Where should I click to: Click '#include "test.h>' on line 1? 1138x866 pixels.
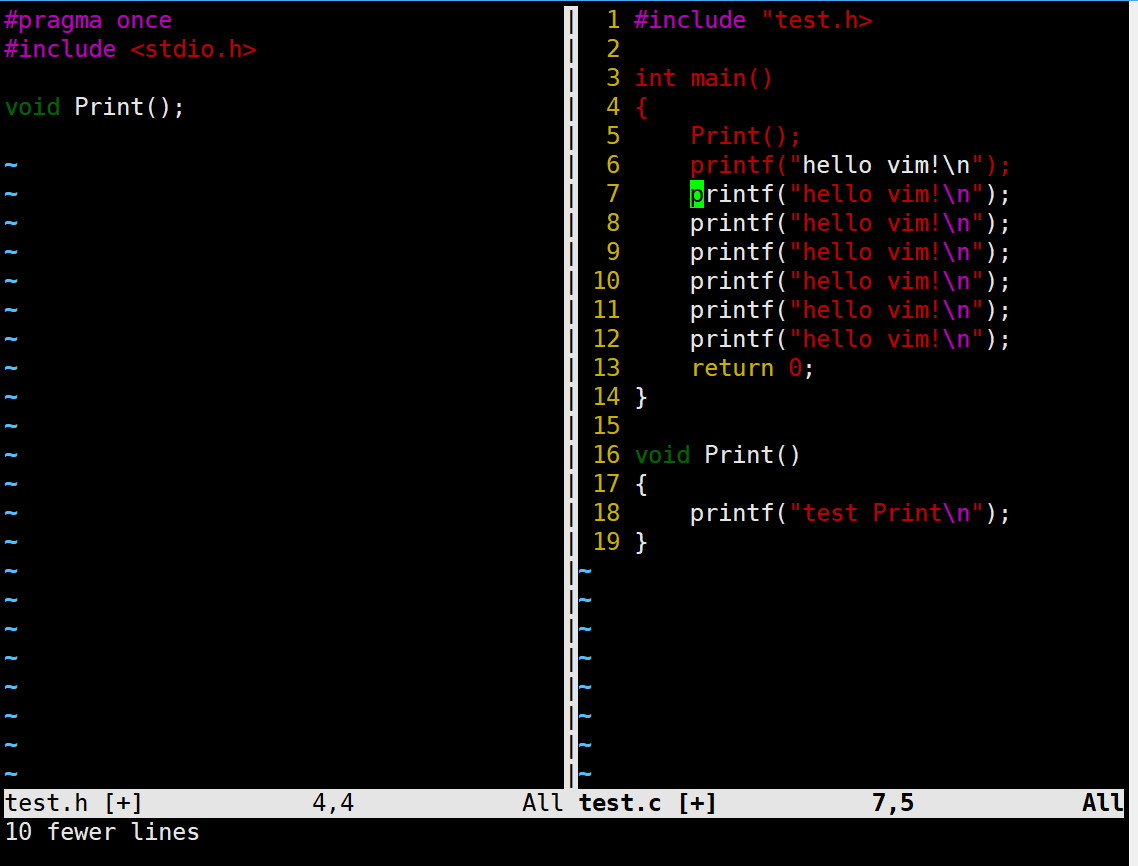[x=753, y=20]
